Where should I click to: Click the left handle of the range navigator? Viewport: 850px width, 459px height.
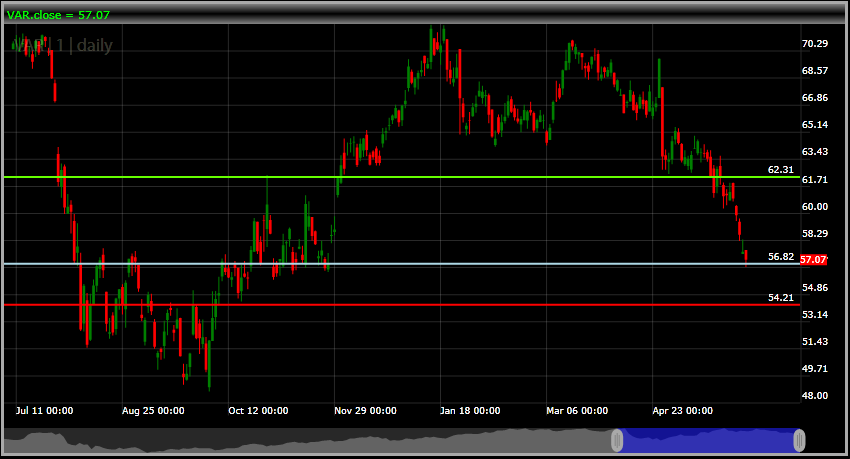point(617,440)
